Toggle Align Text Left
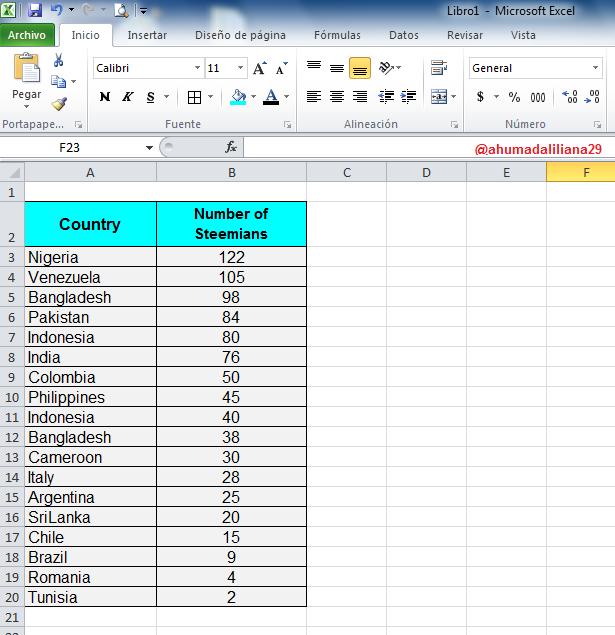 click(x=314, y=97)
